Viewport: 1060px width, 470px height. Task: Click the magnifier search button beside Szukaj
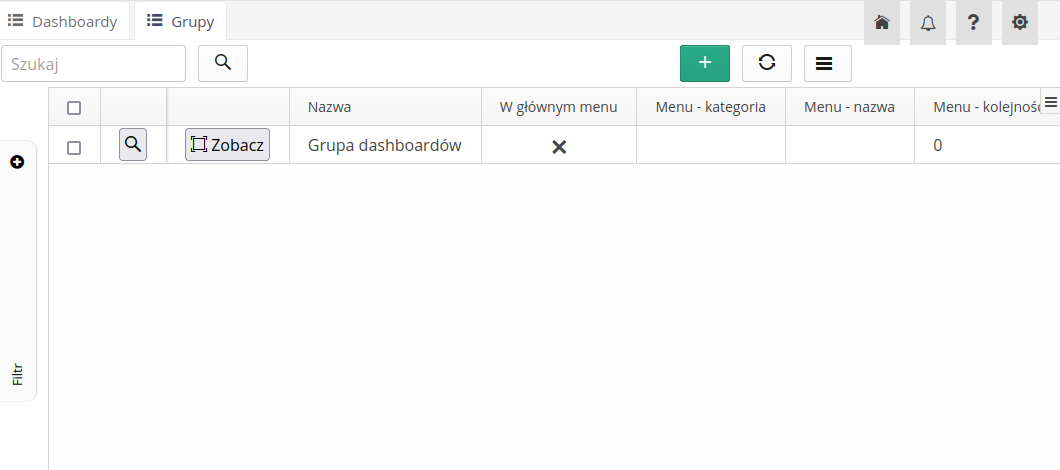coord(223,63)
